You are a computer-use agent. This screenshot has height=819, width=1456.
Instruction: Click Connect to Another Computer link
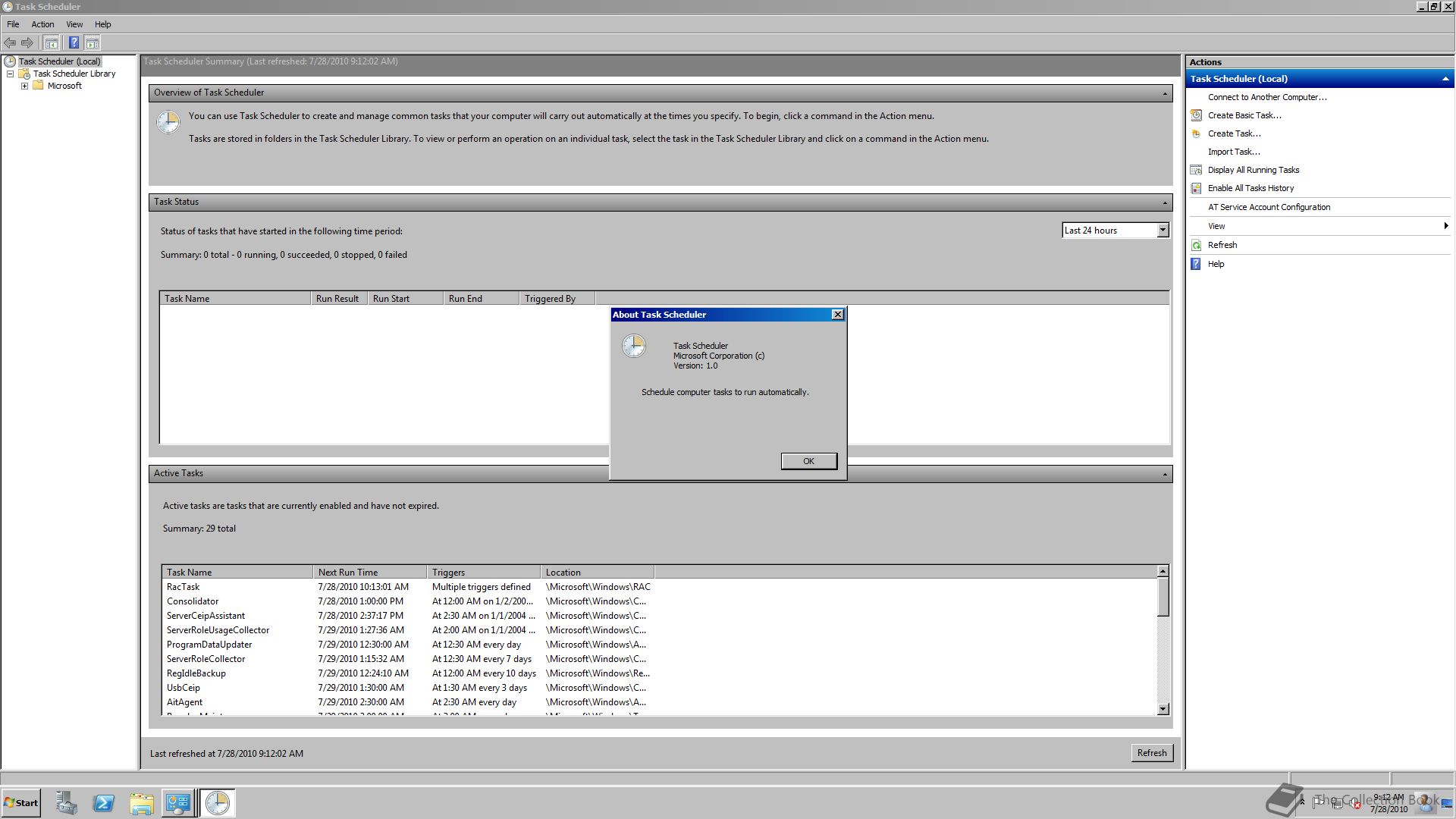coord(1267,97)
